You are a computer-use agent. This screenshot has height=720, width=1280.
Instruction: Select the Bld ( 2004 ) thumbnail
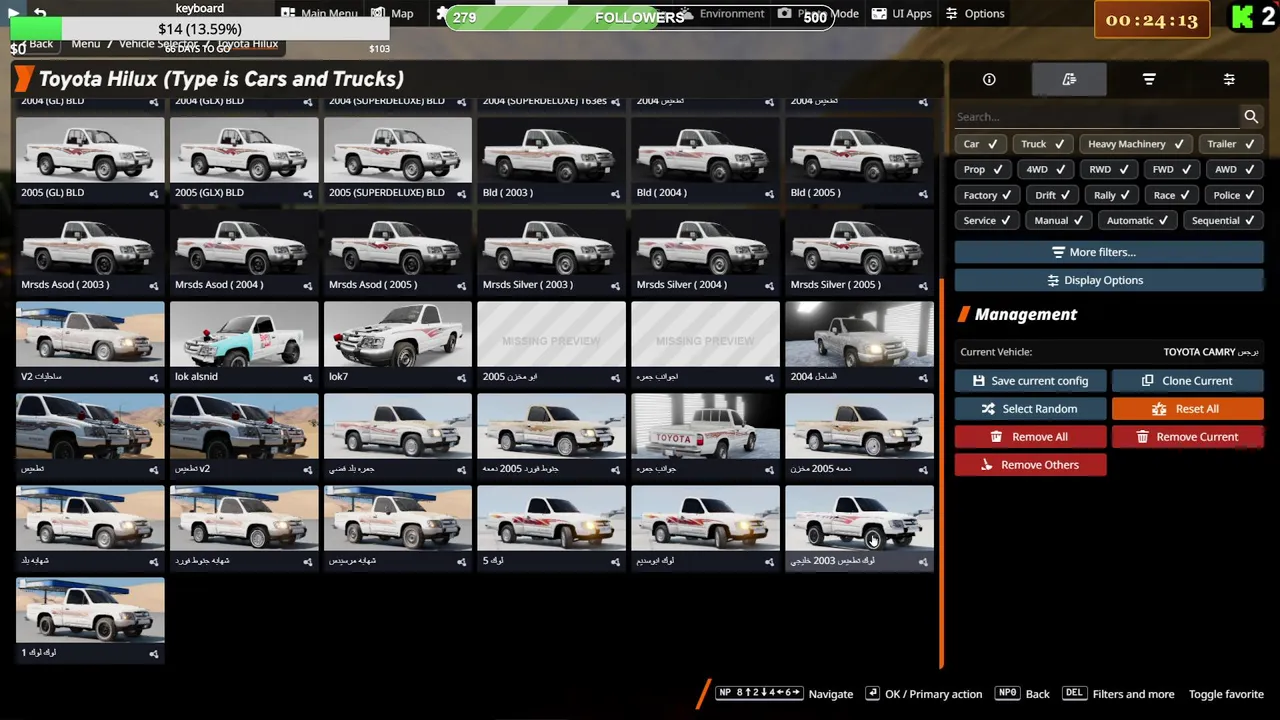(x=705, y=151)
